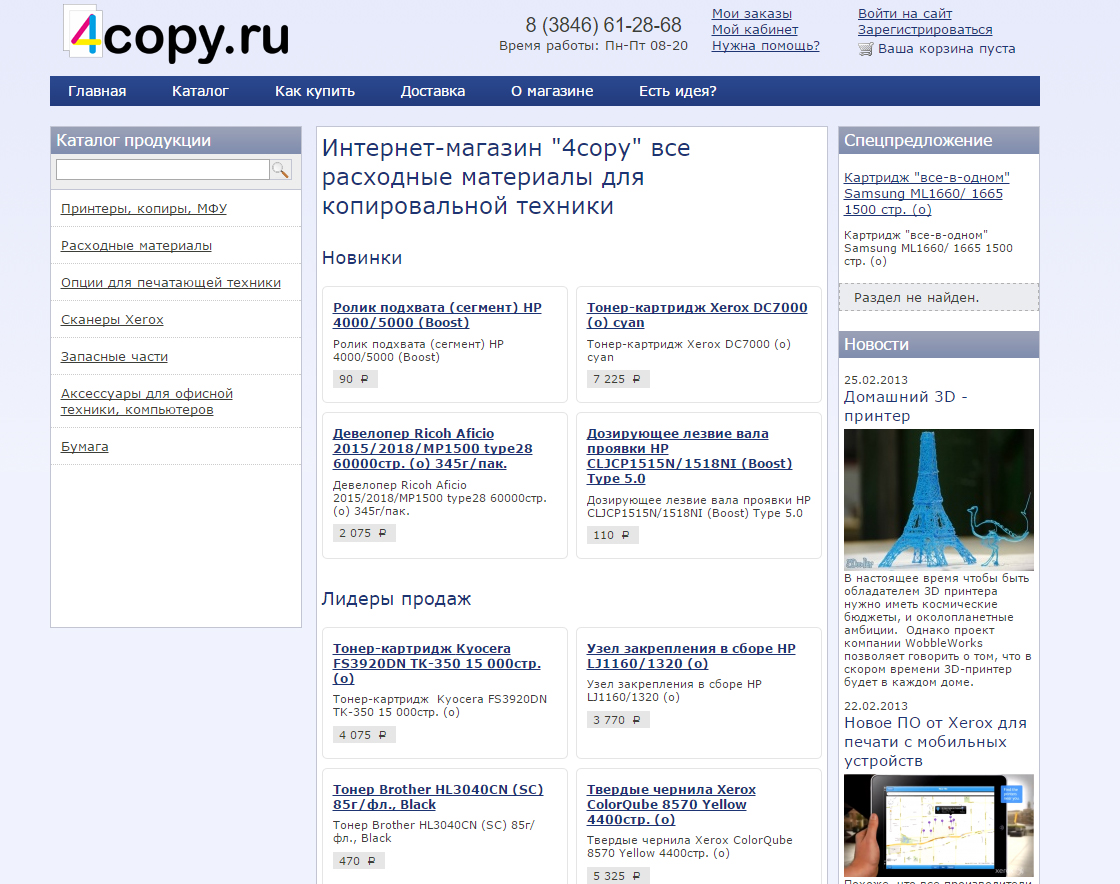Open category Сканеры Xerox

112,320
